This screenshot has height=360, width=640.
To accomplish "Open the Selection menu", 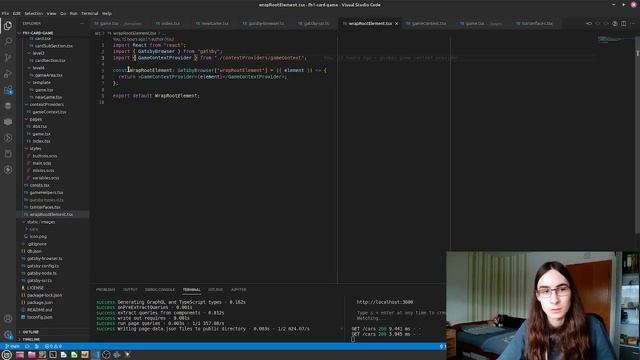I will pyautogui.click(x=33, y=13).
